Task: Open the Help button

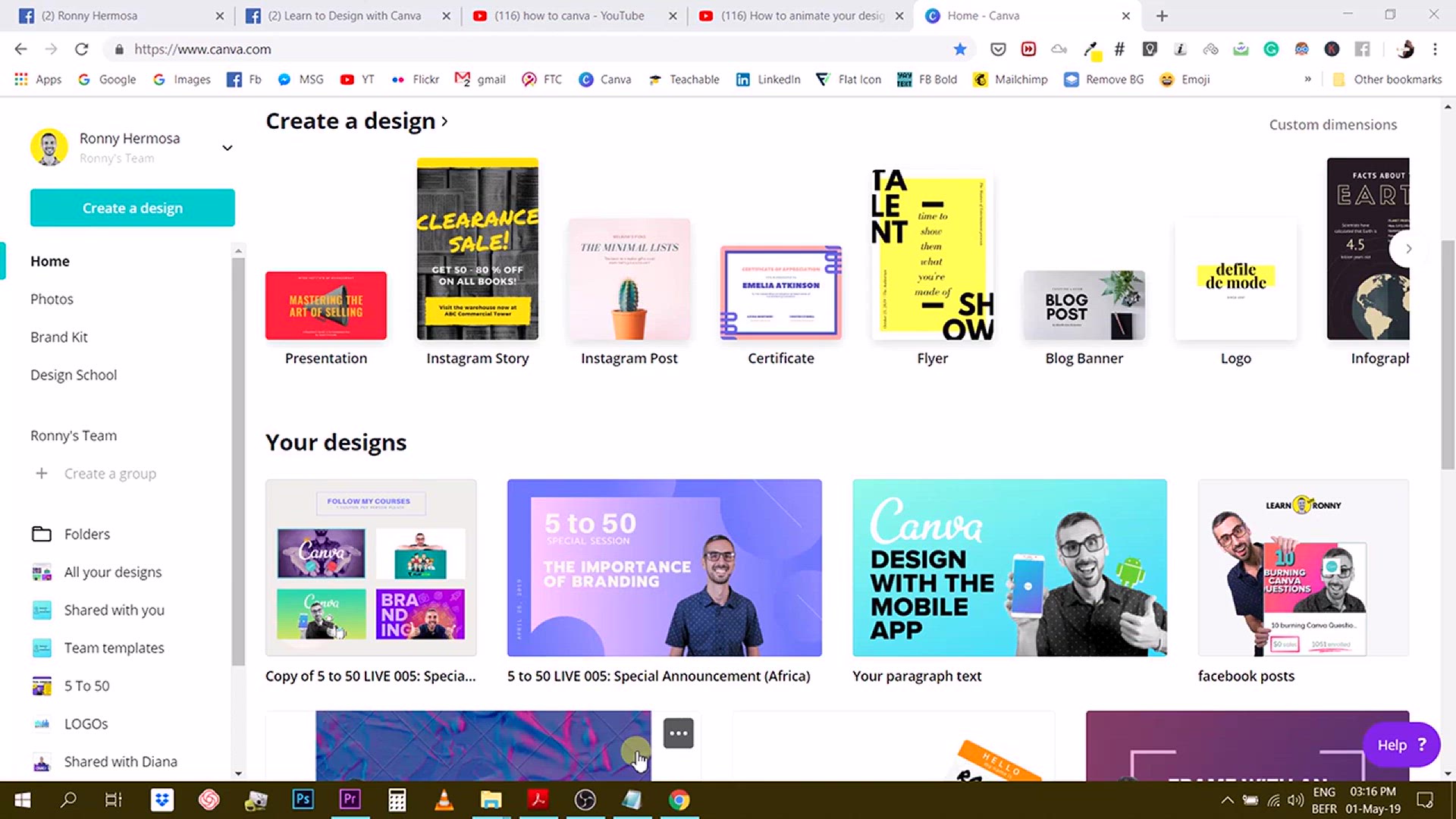Action: coord(1401,745)
